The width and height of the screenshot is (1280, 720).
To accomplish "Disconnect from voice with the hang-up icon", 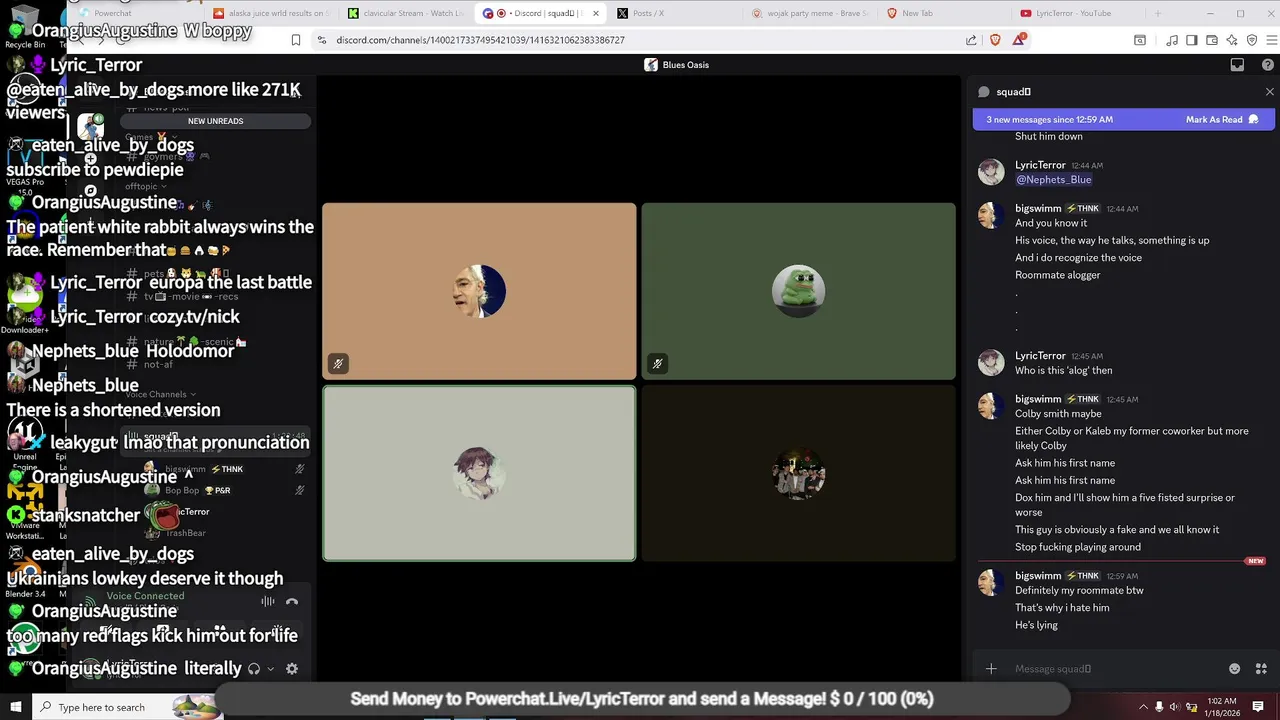I will (x=292, y=602).
